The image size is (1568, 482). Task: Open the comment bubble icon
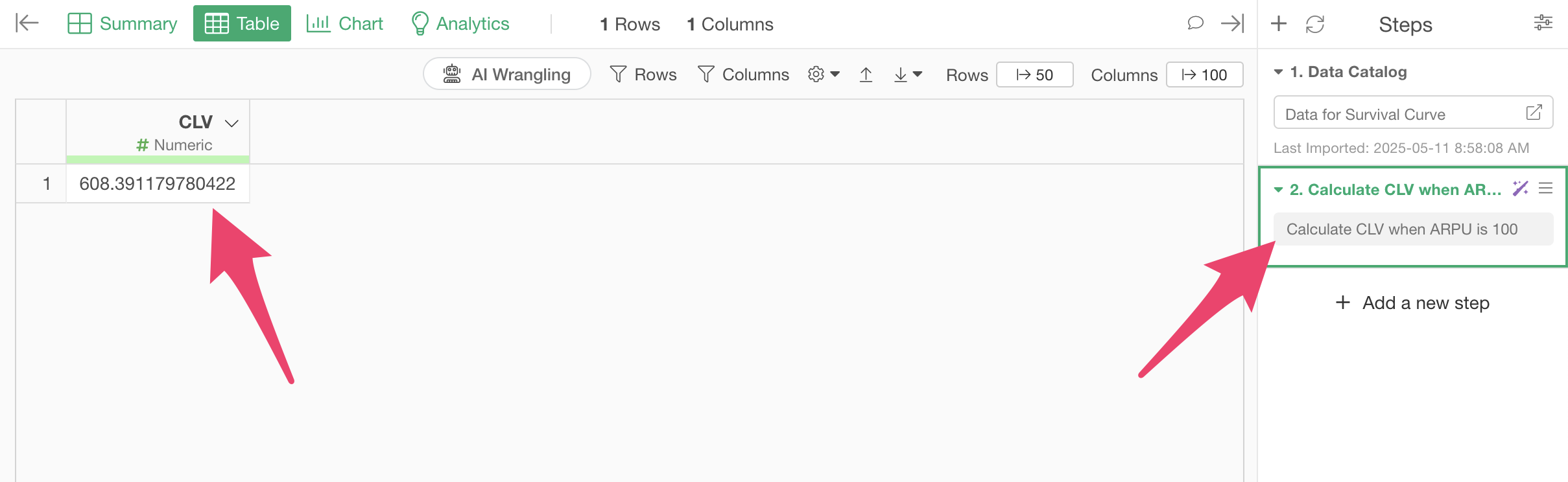(x=1195, y=23)
